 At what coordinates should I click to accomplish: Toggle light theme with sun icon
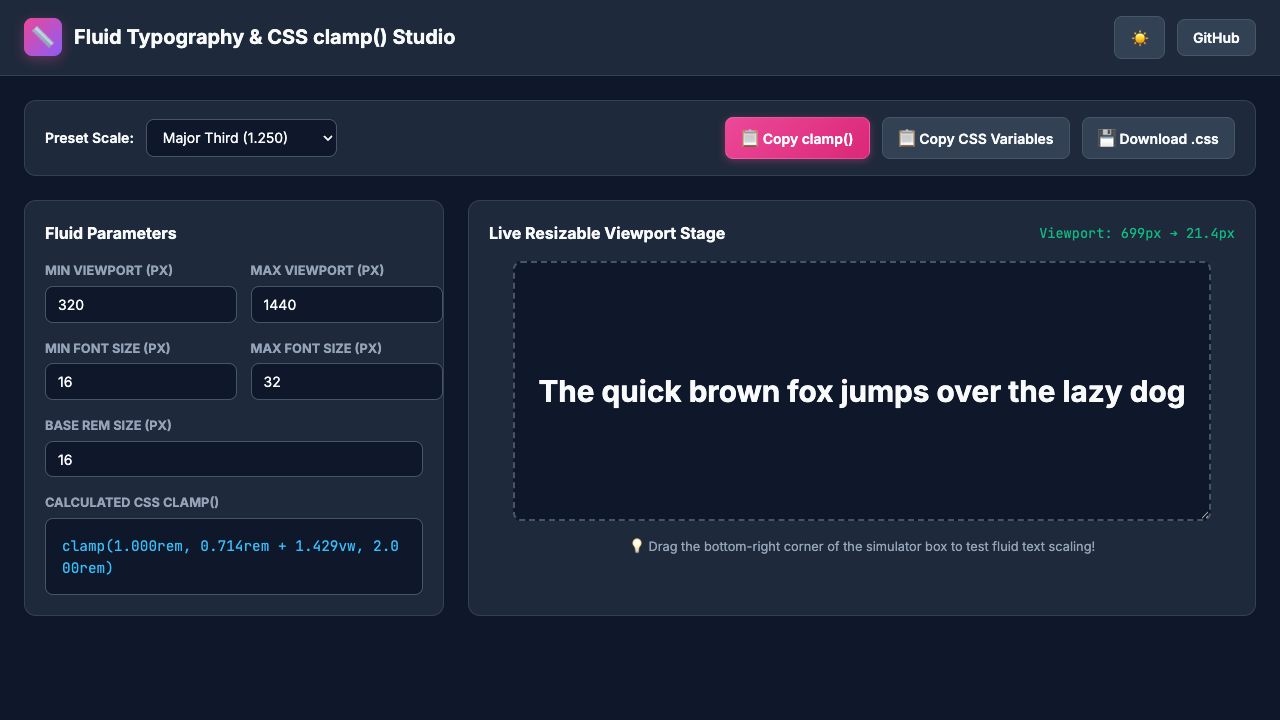tap(1139, 38)
